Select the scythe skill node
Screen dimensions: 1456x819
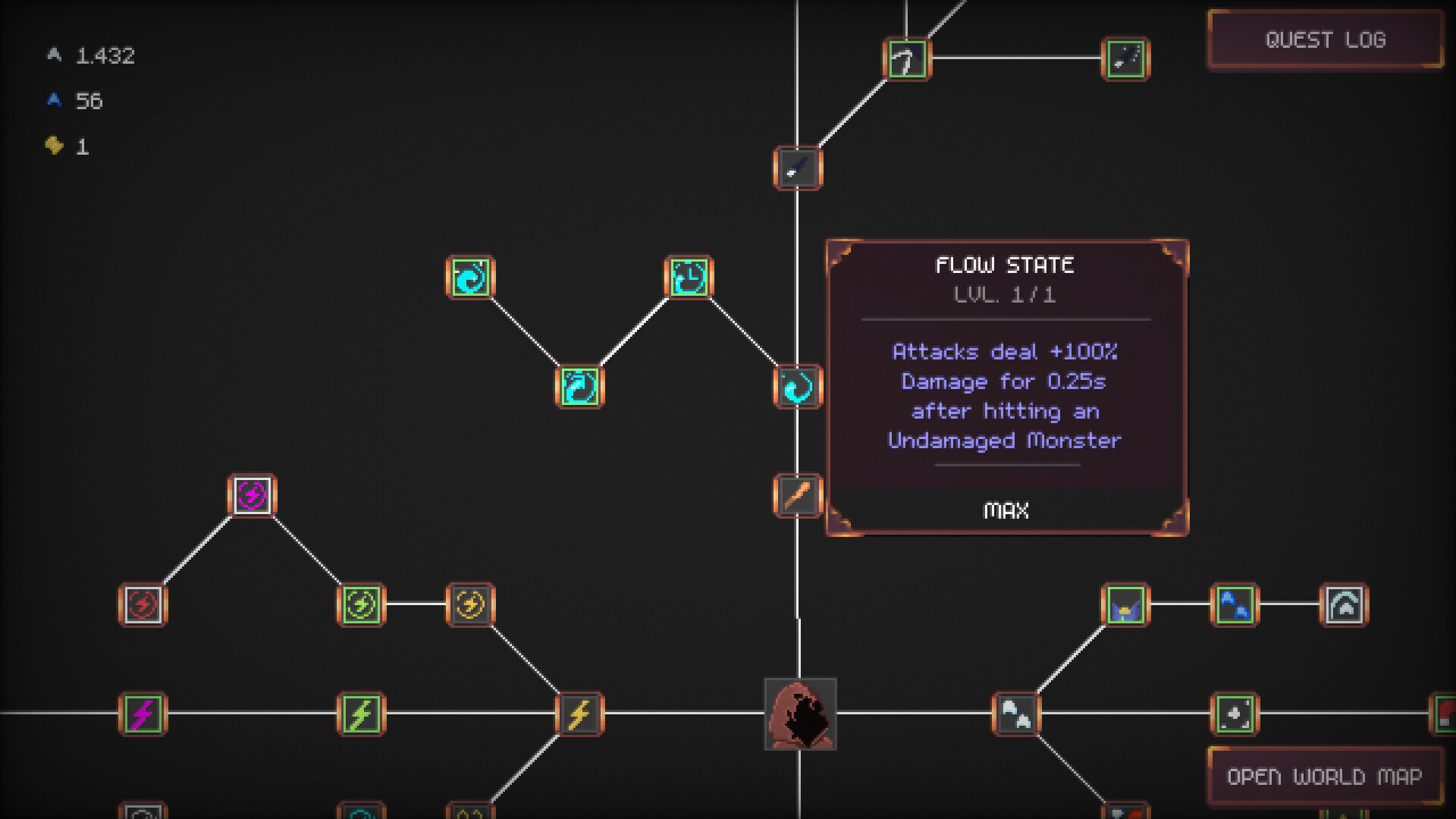point(906,59)
